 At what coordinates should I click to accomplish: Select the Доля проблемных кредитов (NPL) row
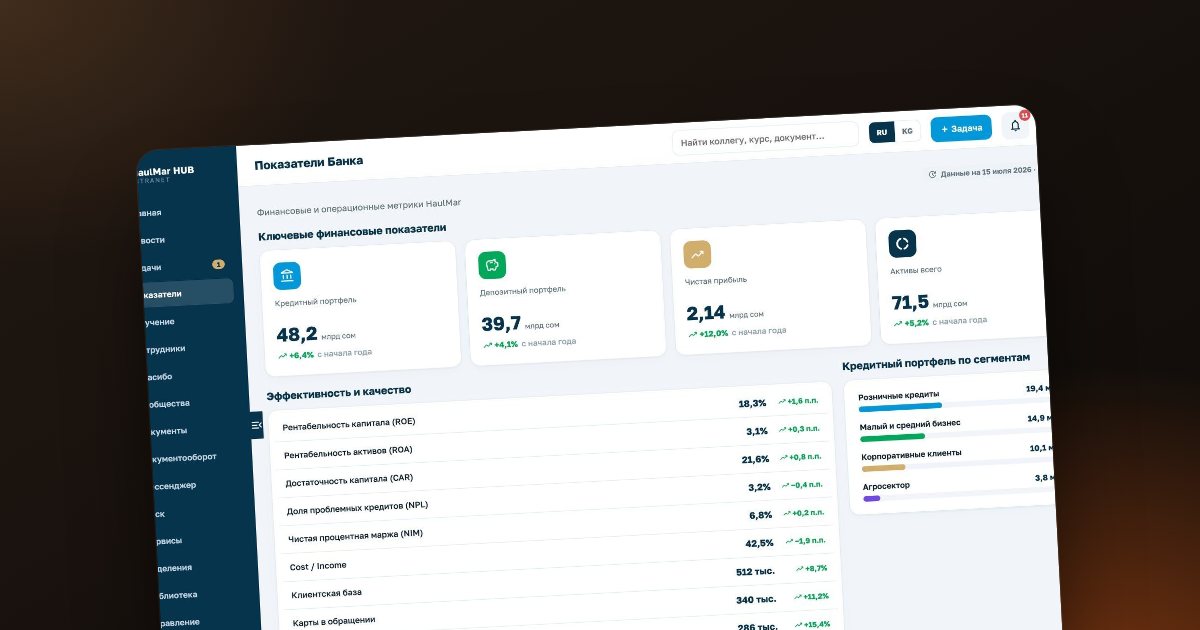[x=557, y=497]
